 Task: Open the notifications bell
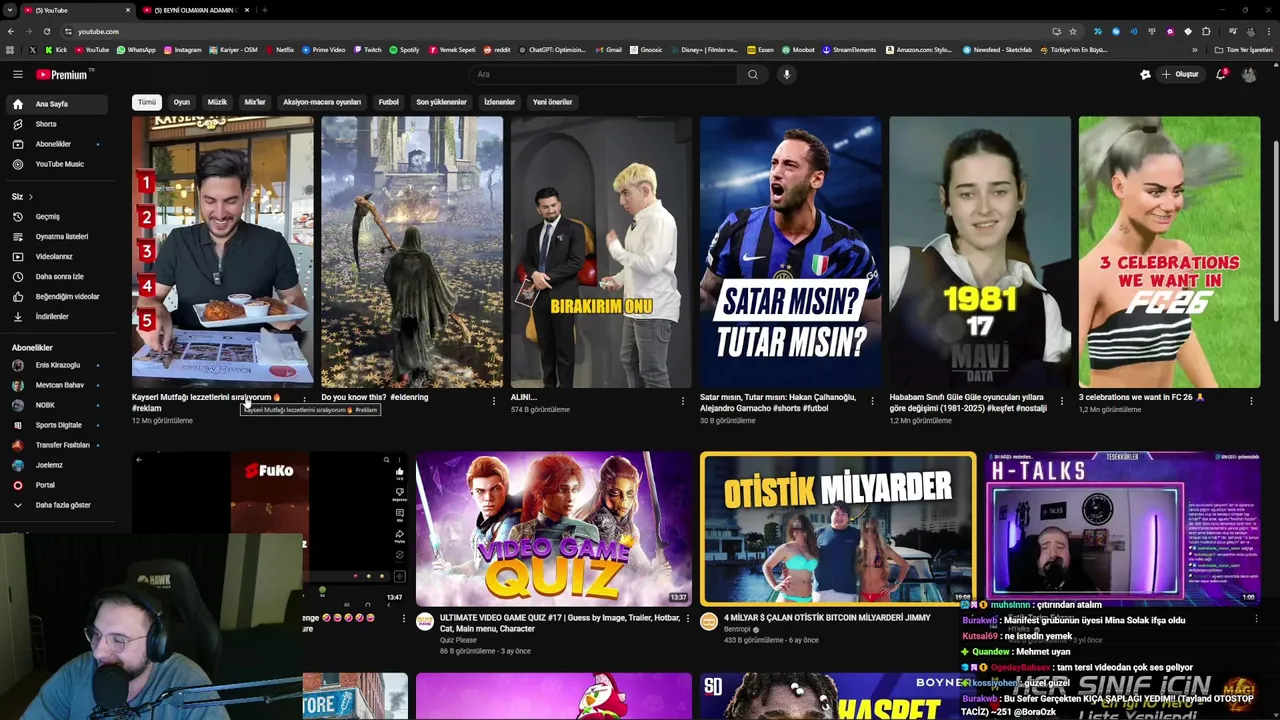coord(1220,74)
